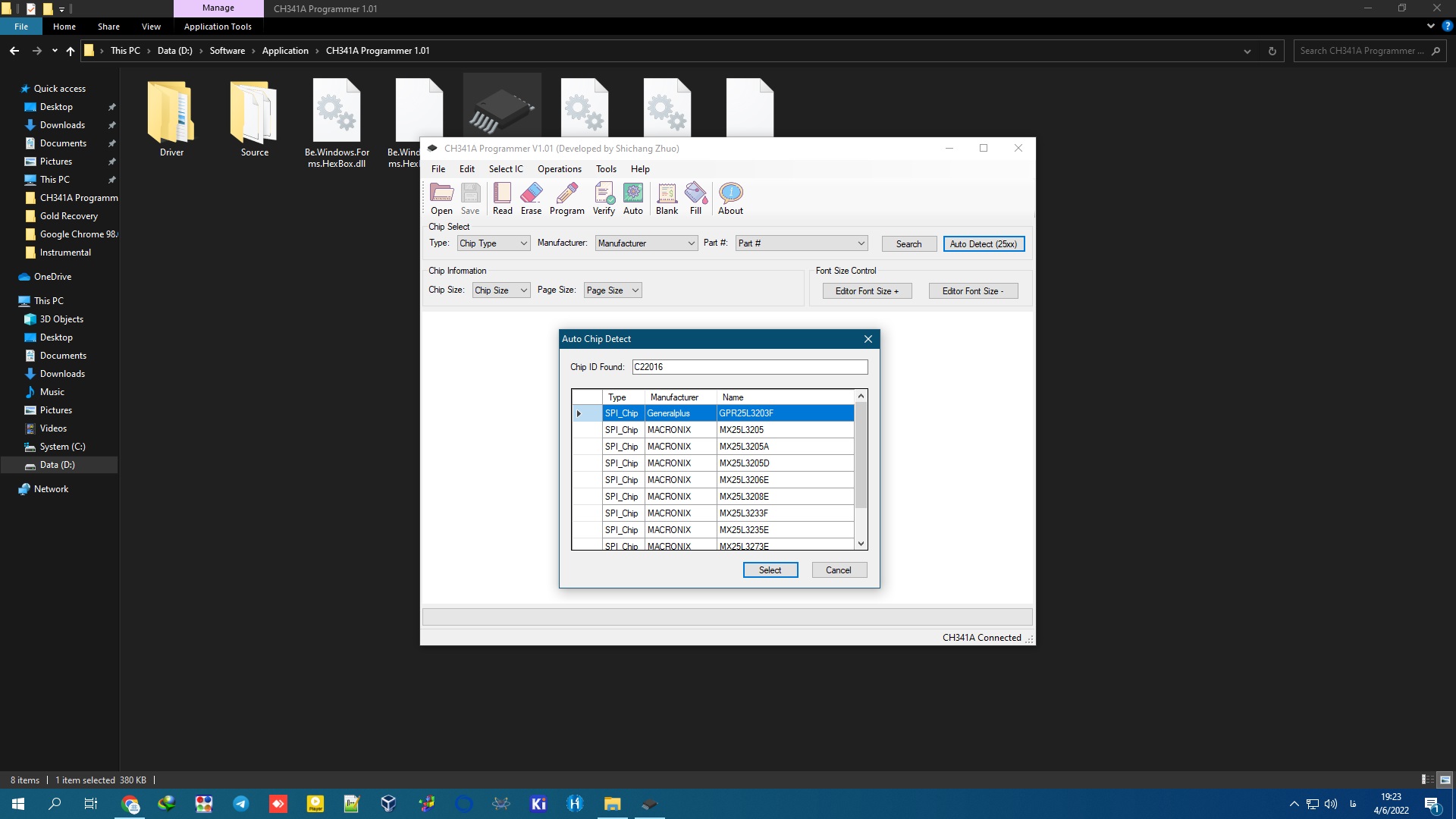1456x819 pixels.
Task: Open KiCad from the taskbar
Action: pyautogui.click(x=538, y=804)
